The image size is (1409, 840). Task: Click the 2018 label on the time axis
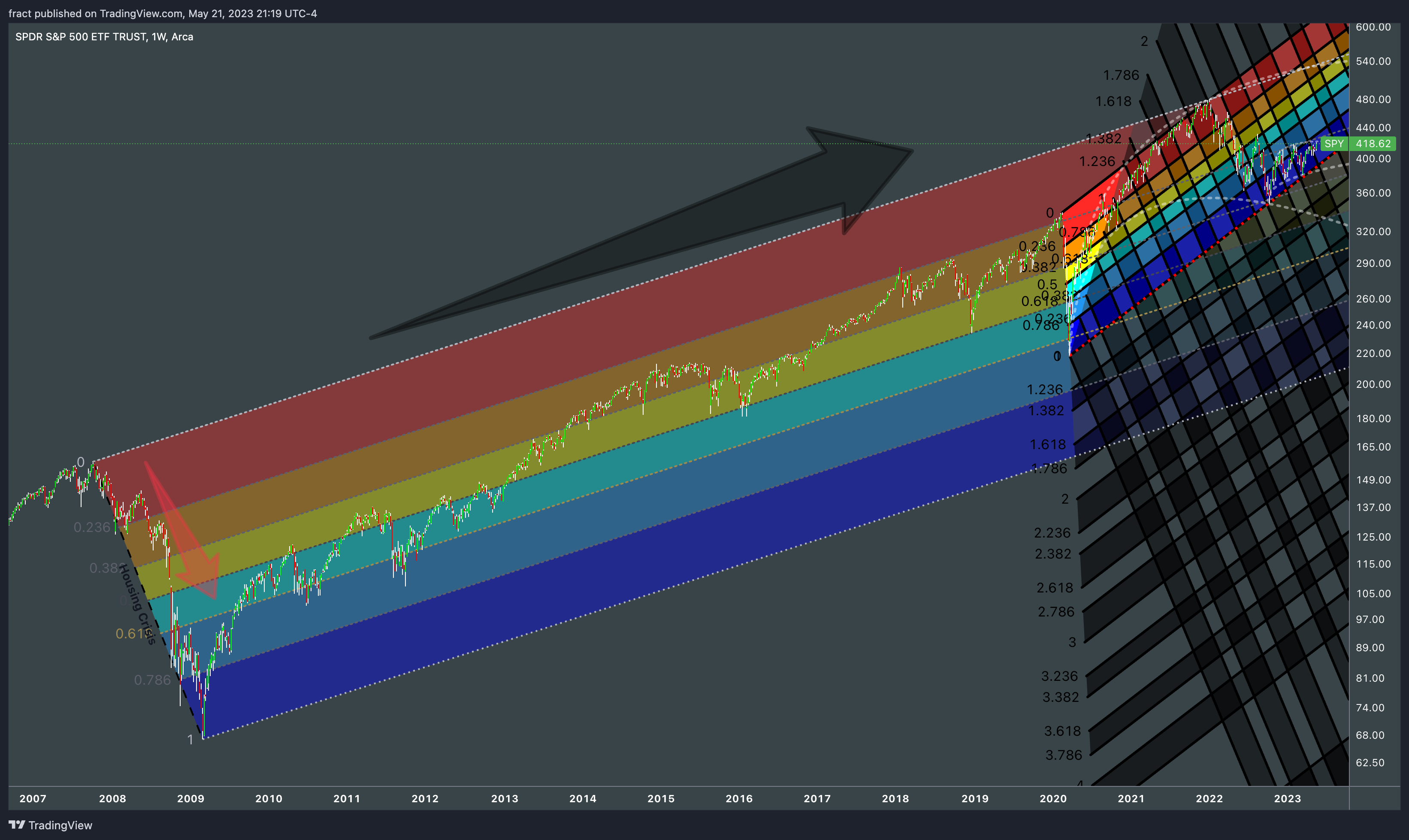tap(895, 799)
